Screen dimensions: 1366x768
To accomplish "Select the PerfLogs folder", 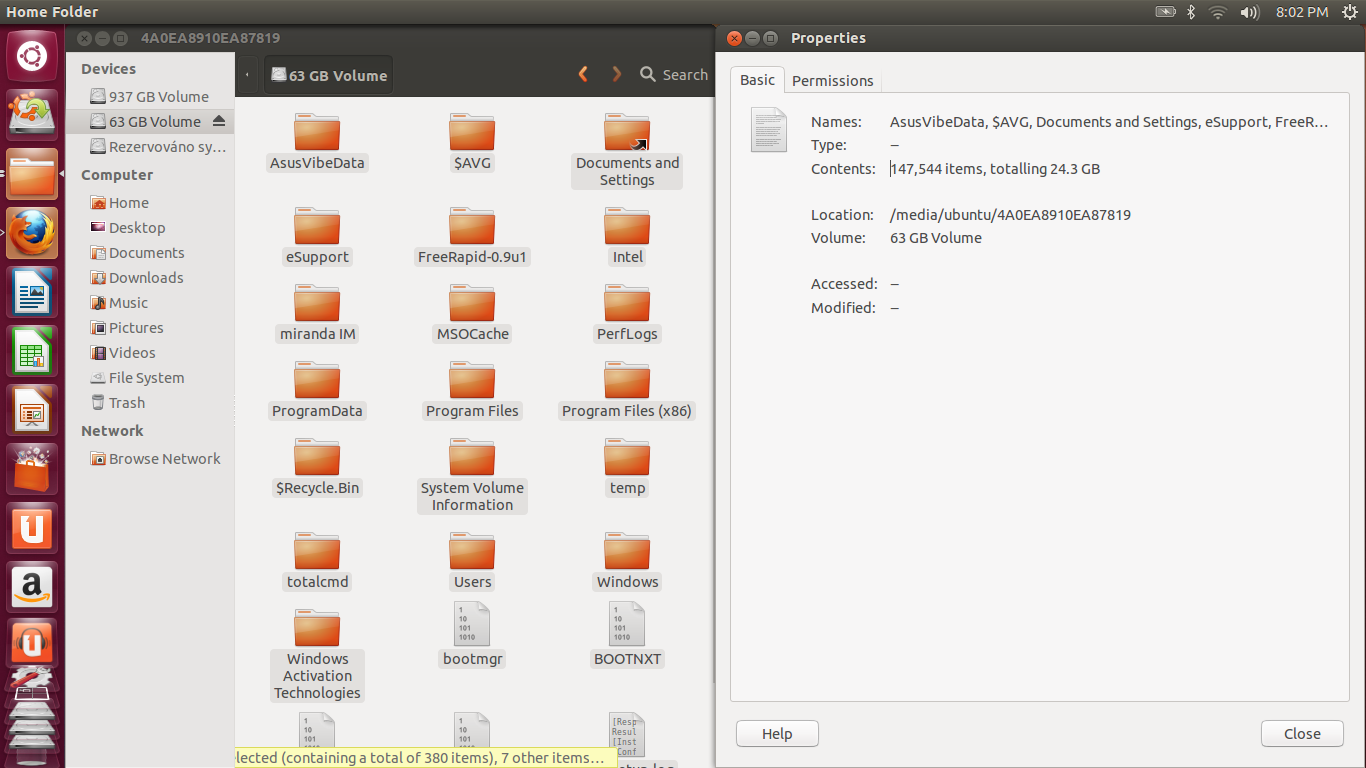I will click(x=627, y=314).
